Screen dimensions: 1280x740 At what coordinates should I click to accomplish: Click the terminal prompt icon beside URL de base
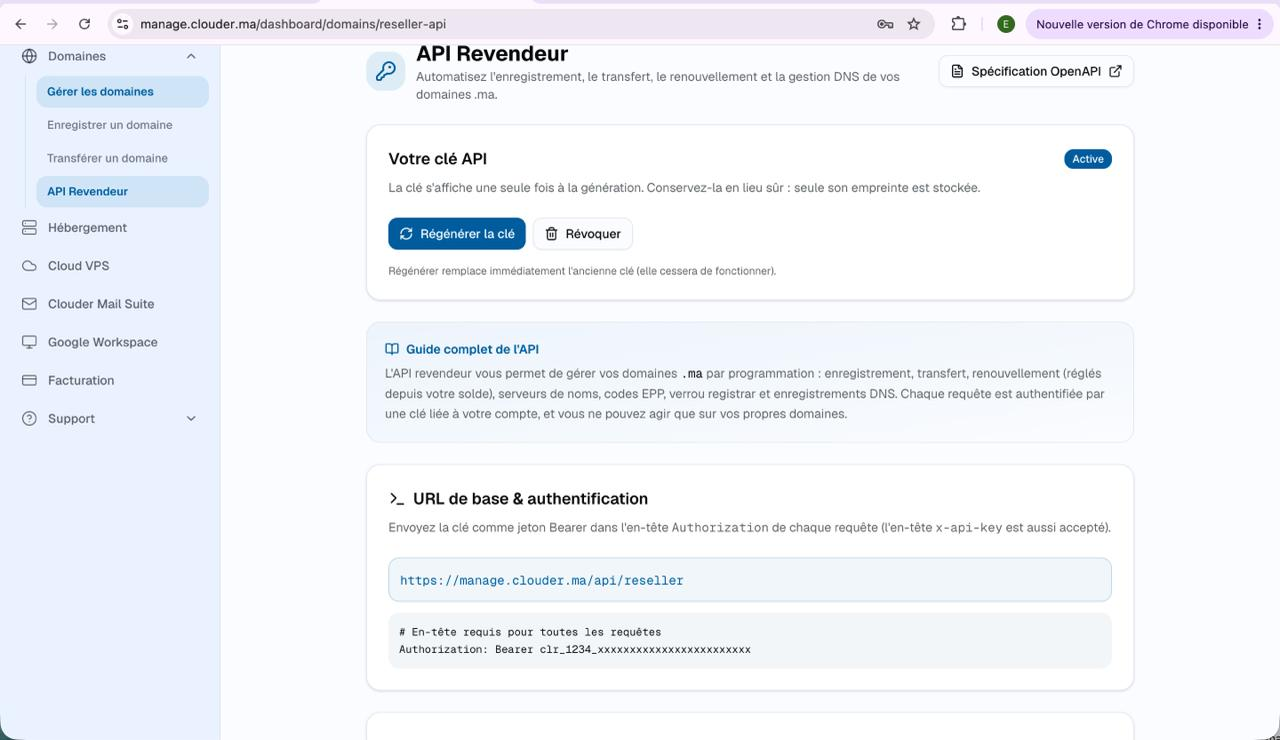(397, 499)
